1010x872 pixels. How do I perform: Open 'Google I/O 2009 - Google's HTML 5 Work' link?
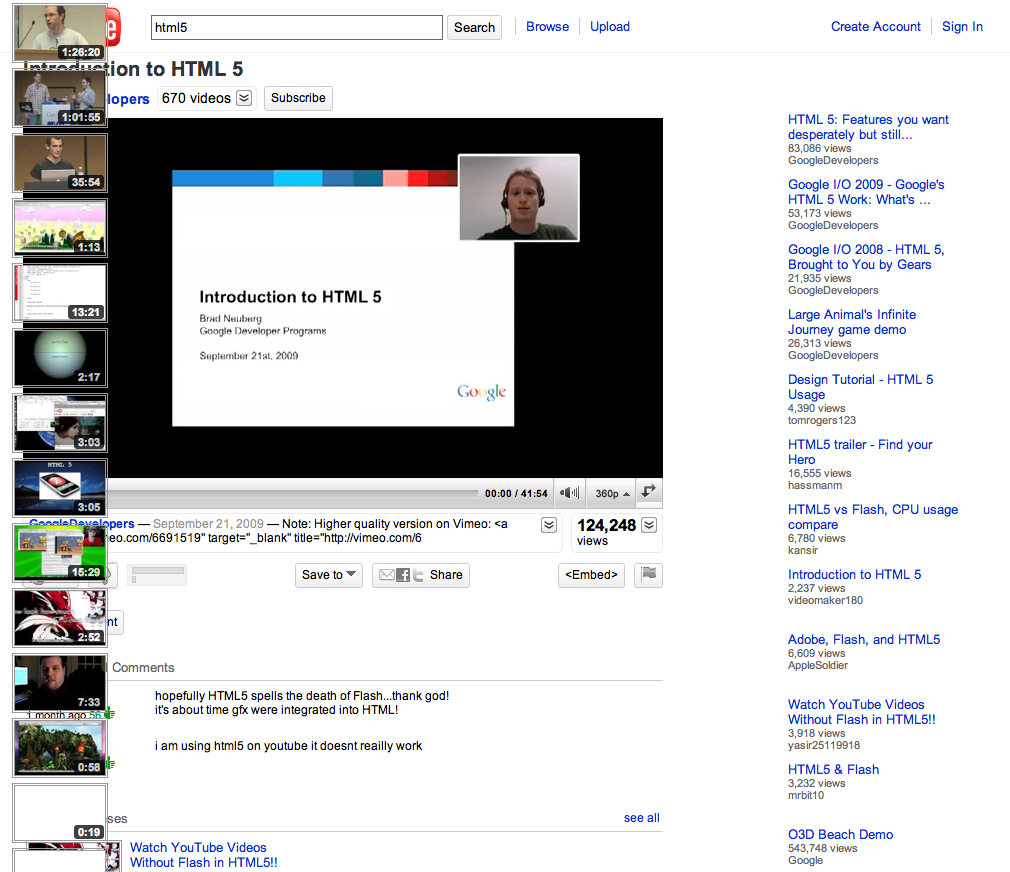click(866, 192)
